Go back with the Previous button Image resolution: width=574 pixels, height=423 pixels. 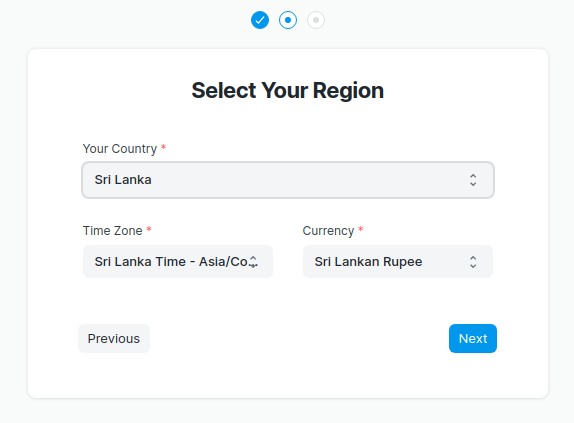tap(114, 338)
